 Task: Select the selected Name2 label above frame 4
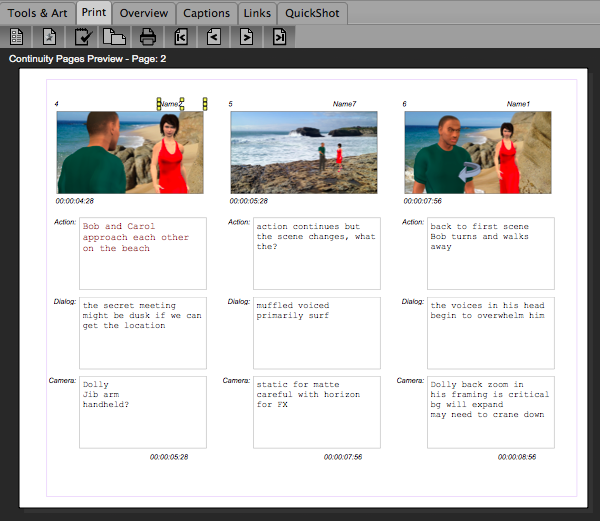171,104
